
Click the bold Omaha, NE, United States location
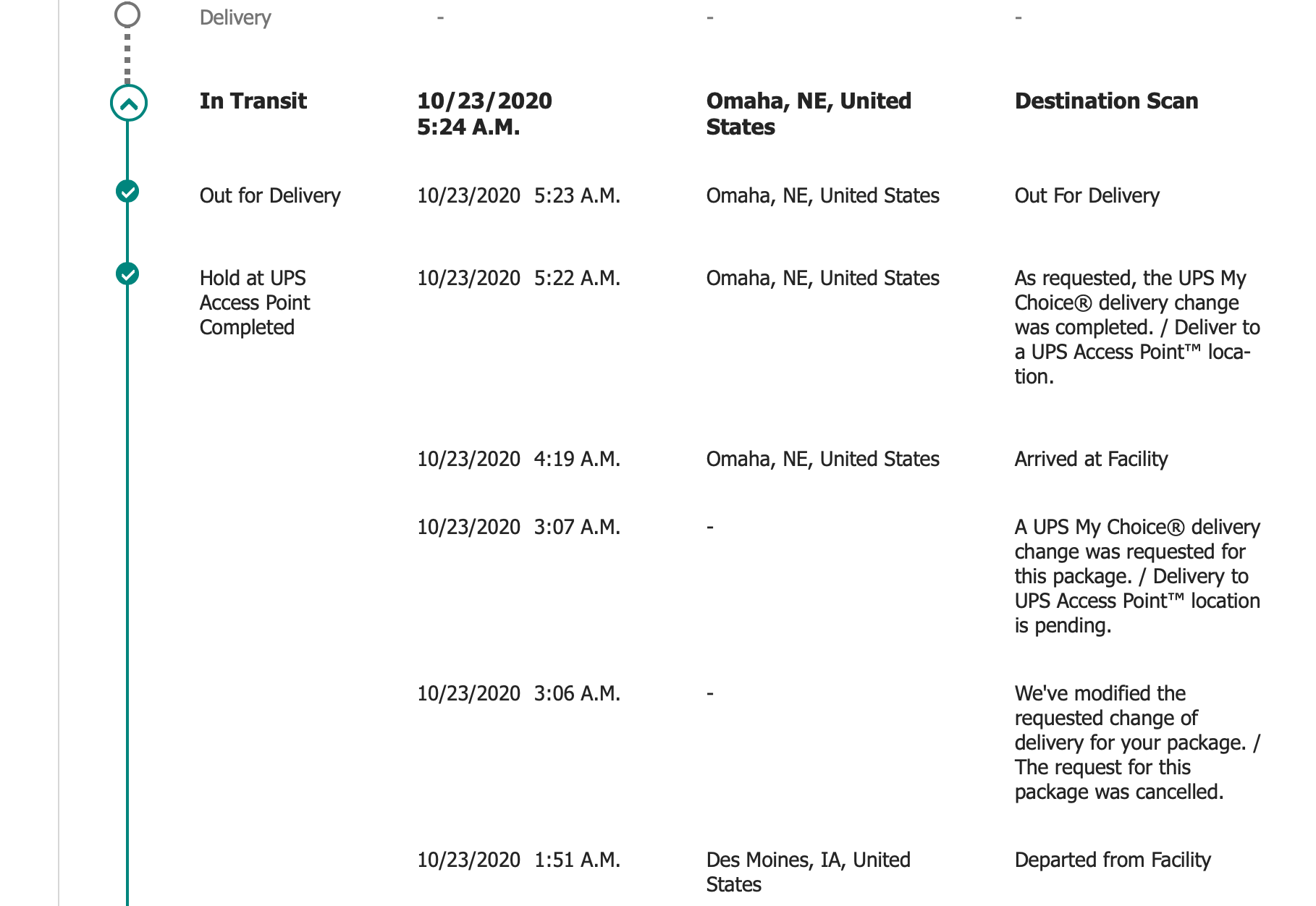[809, 114]
